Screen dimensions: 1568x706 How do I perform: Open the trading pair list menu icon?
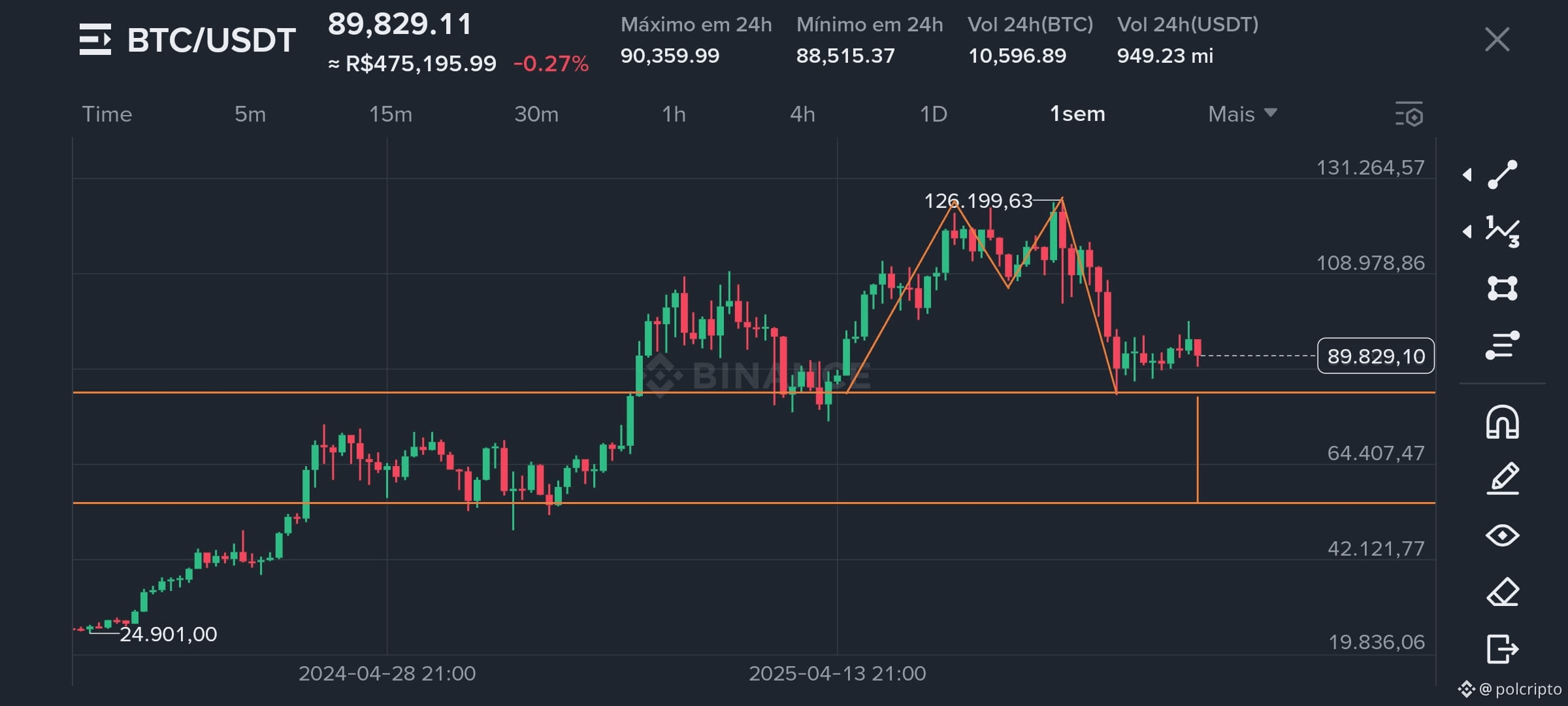point(95,39)
